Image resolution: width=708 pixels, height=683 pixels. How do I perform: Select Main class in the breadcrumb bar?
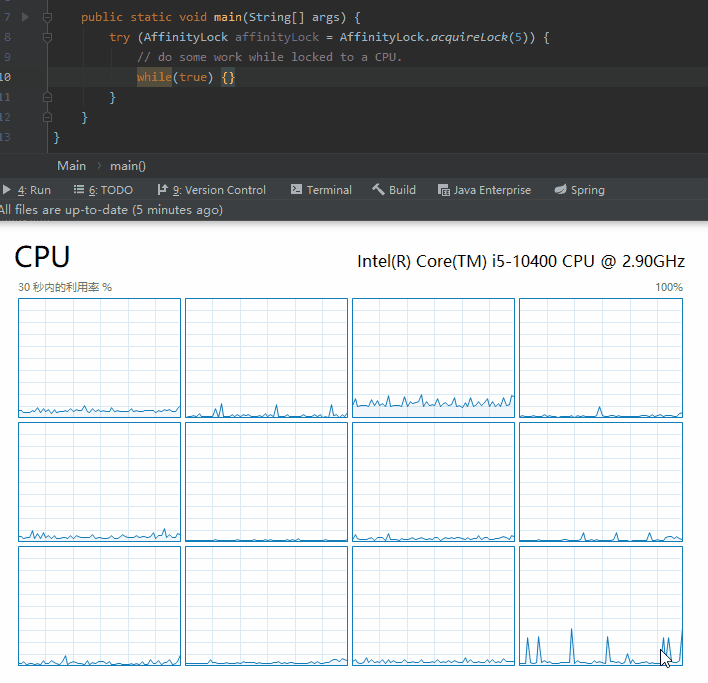click(x=71, y=166)
